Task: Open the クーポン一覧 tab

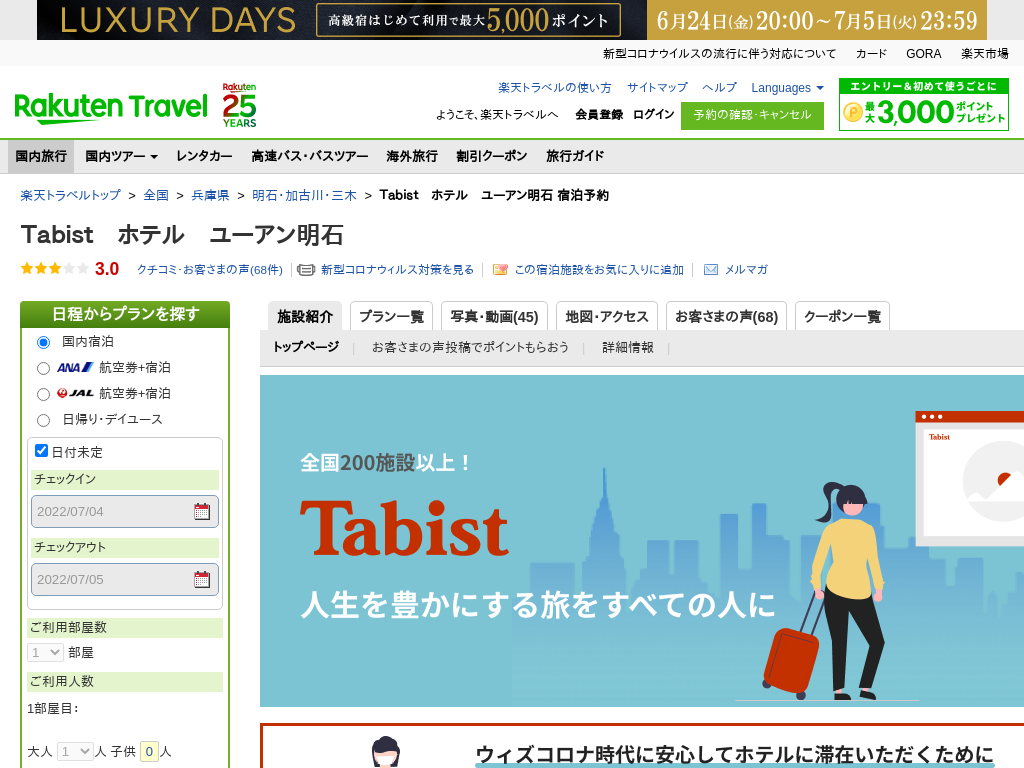Action: point(842,317)
